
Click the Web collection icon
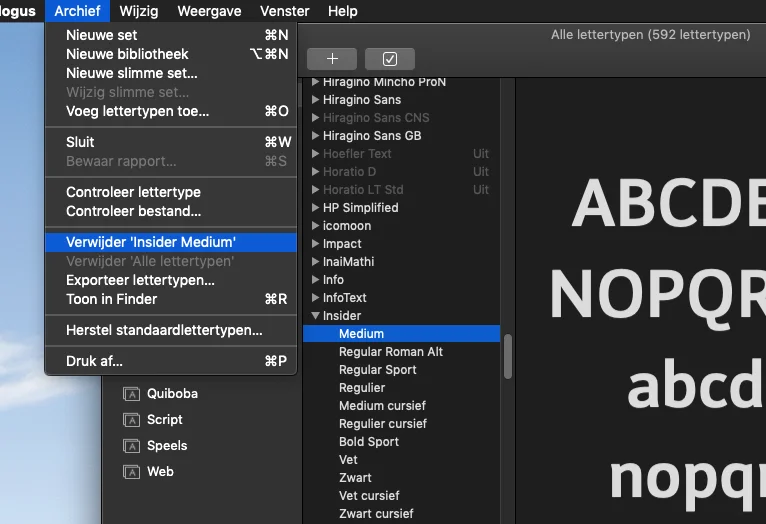(131, 471)
